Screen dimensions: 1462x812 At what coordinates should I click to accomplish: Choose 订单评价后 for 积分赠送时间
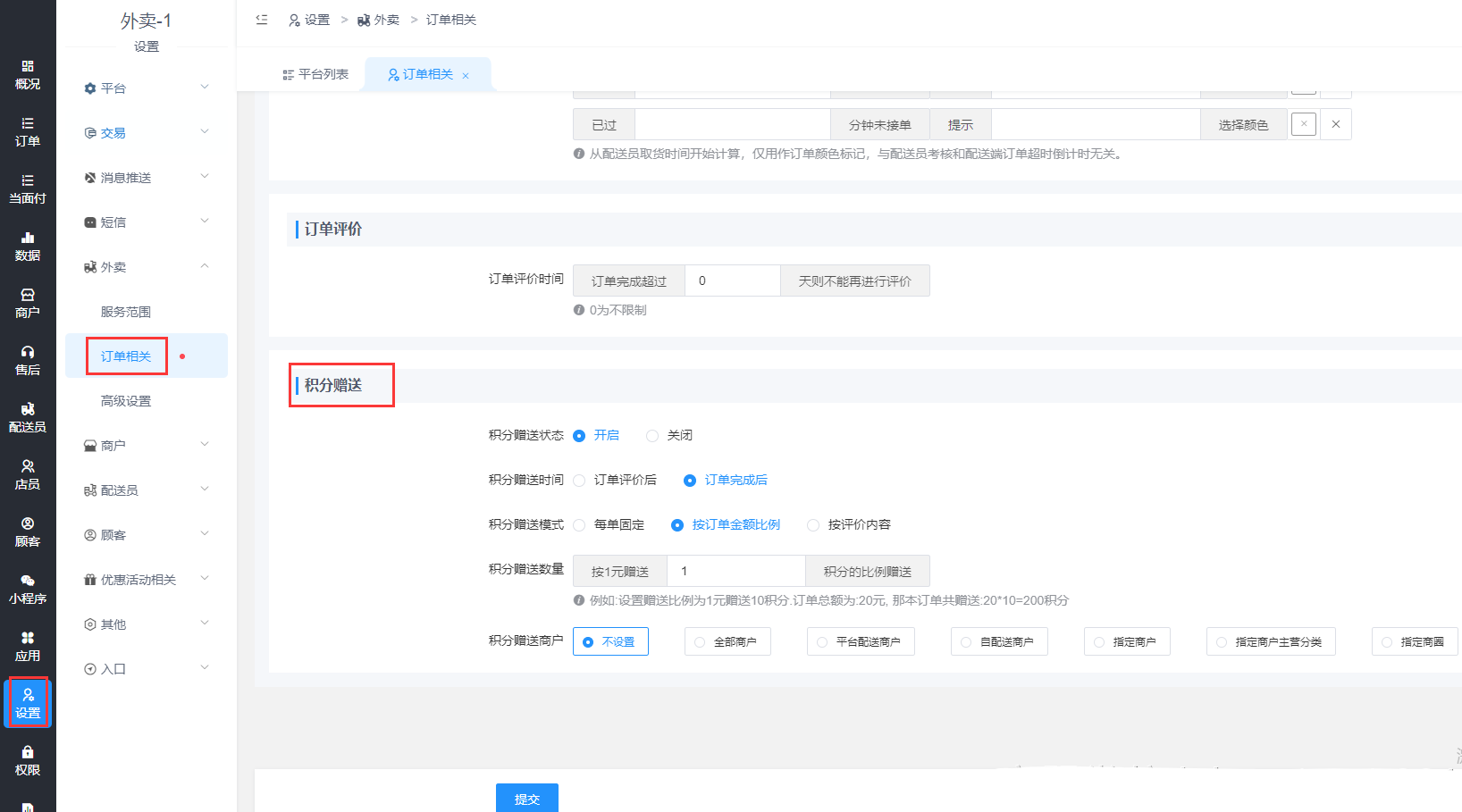pyautogui.click(x=615, y=480)
